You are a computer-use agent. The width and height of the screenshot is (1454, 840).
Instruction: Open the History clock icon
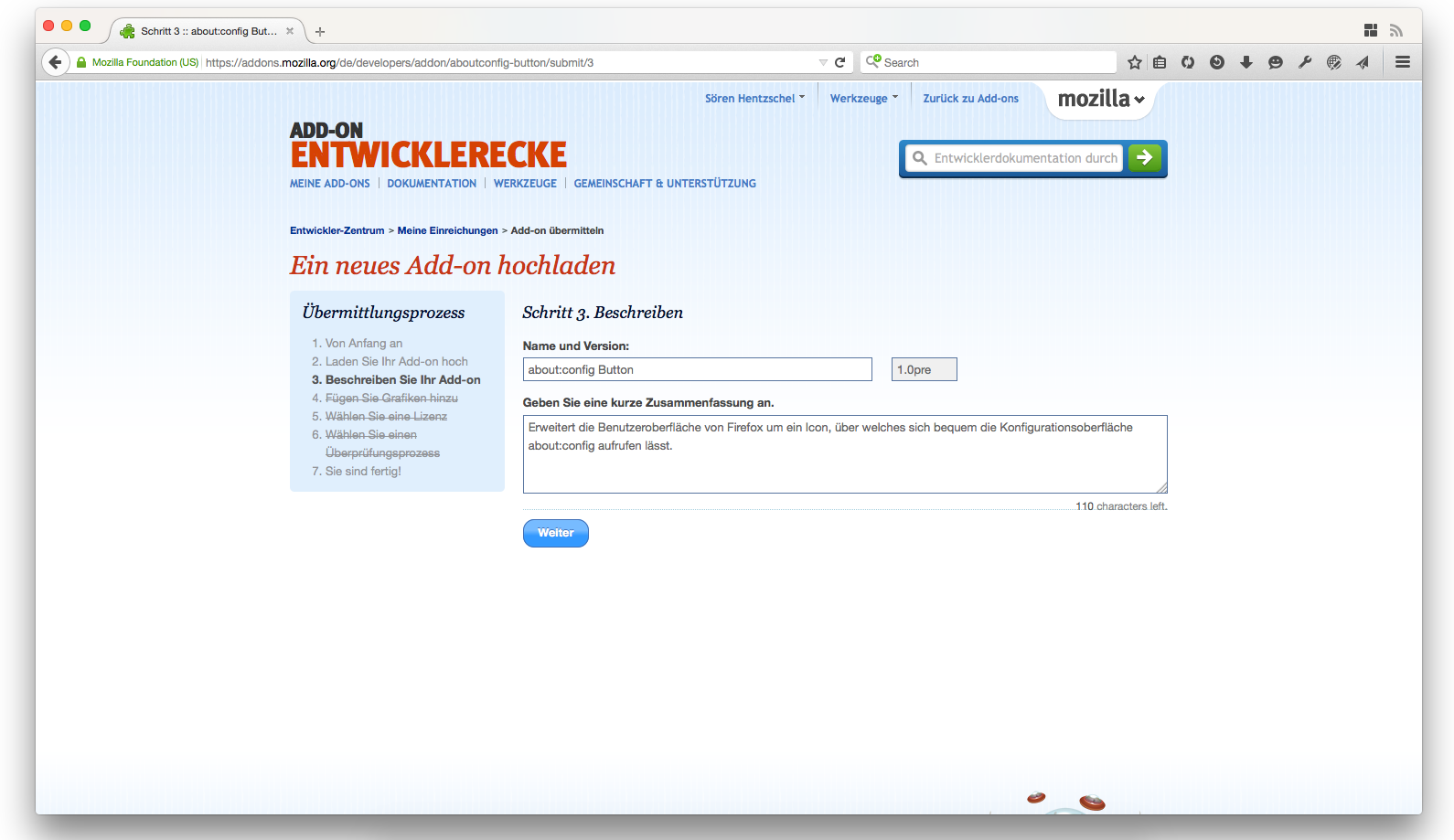pos(1217,62)
